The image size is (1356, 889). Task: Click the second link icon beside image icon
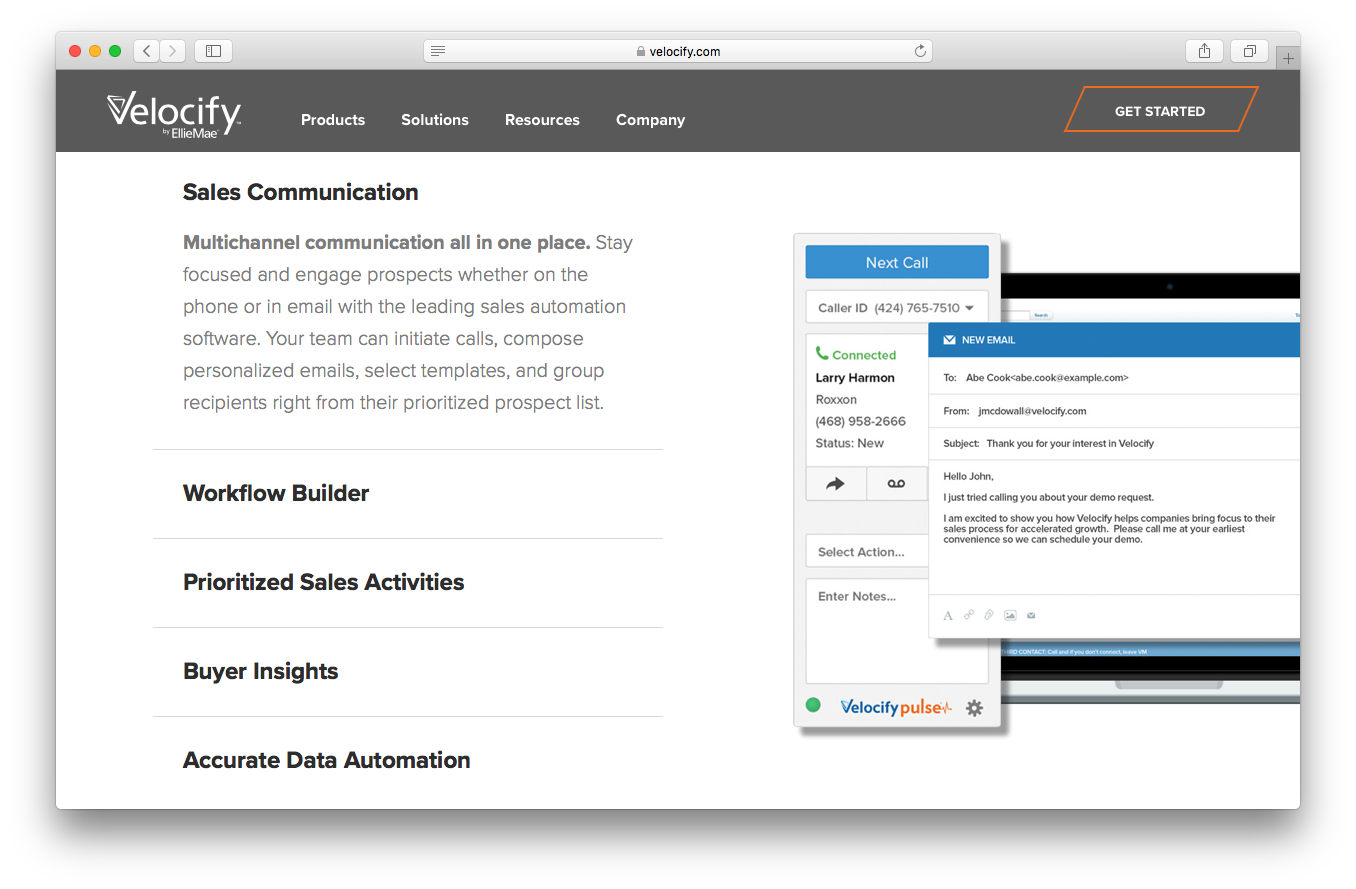(x=989, y=615)
